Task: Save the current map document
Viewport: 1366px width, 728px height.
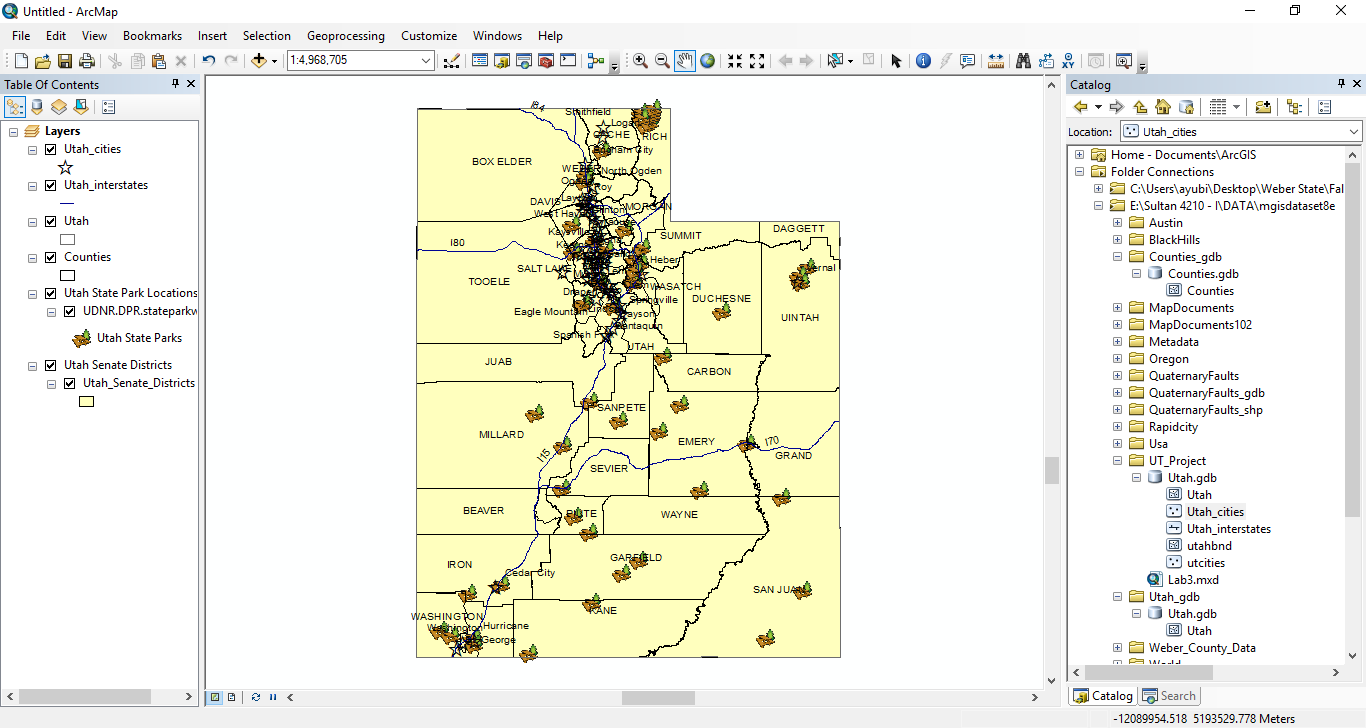Action: click(x=65, y=61)
